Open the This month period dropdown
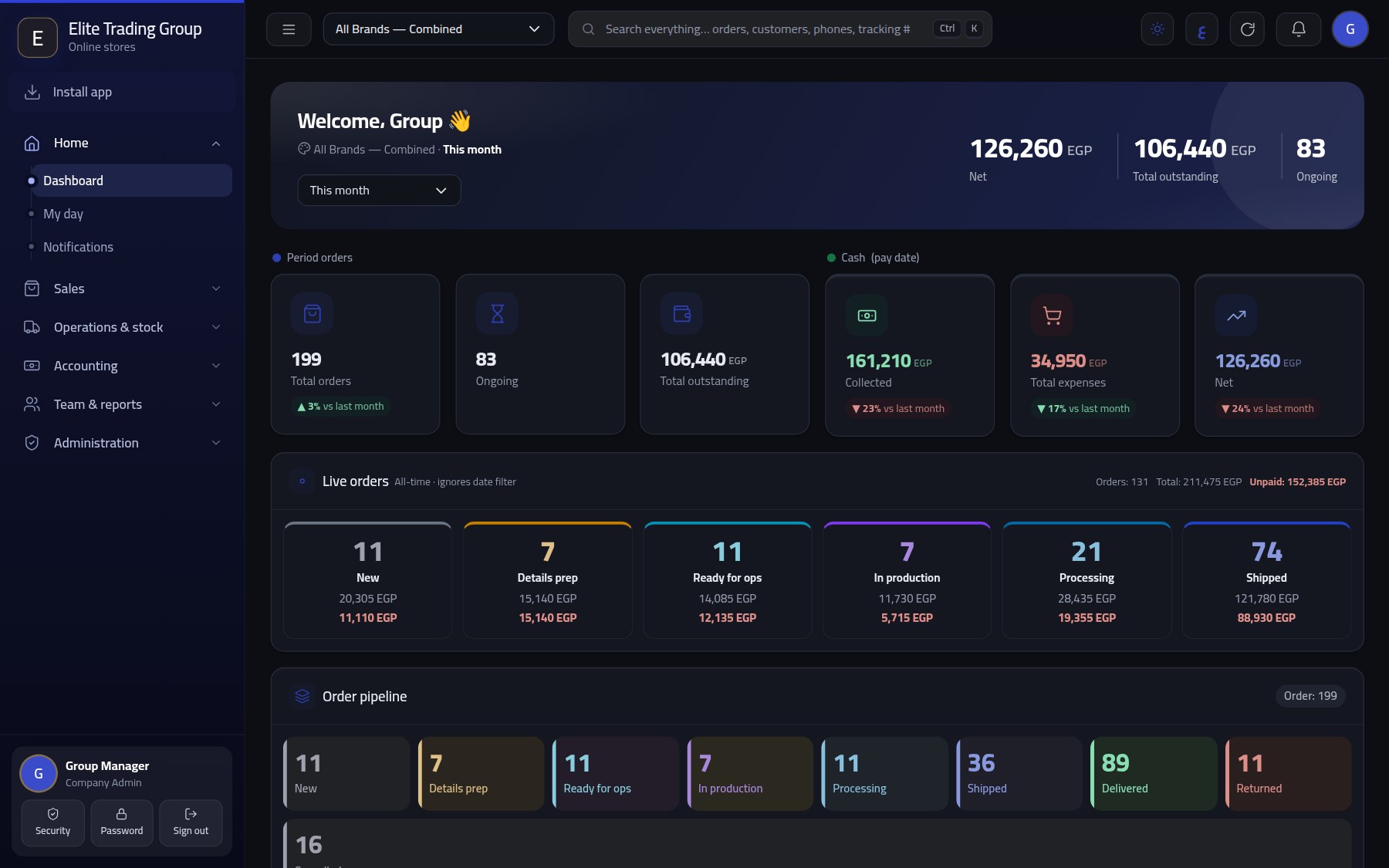 (379, 191)
